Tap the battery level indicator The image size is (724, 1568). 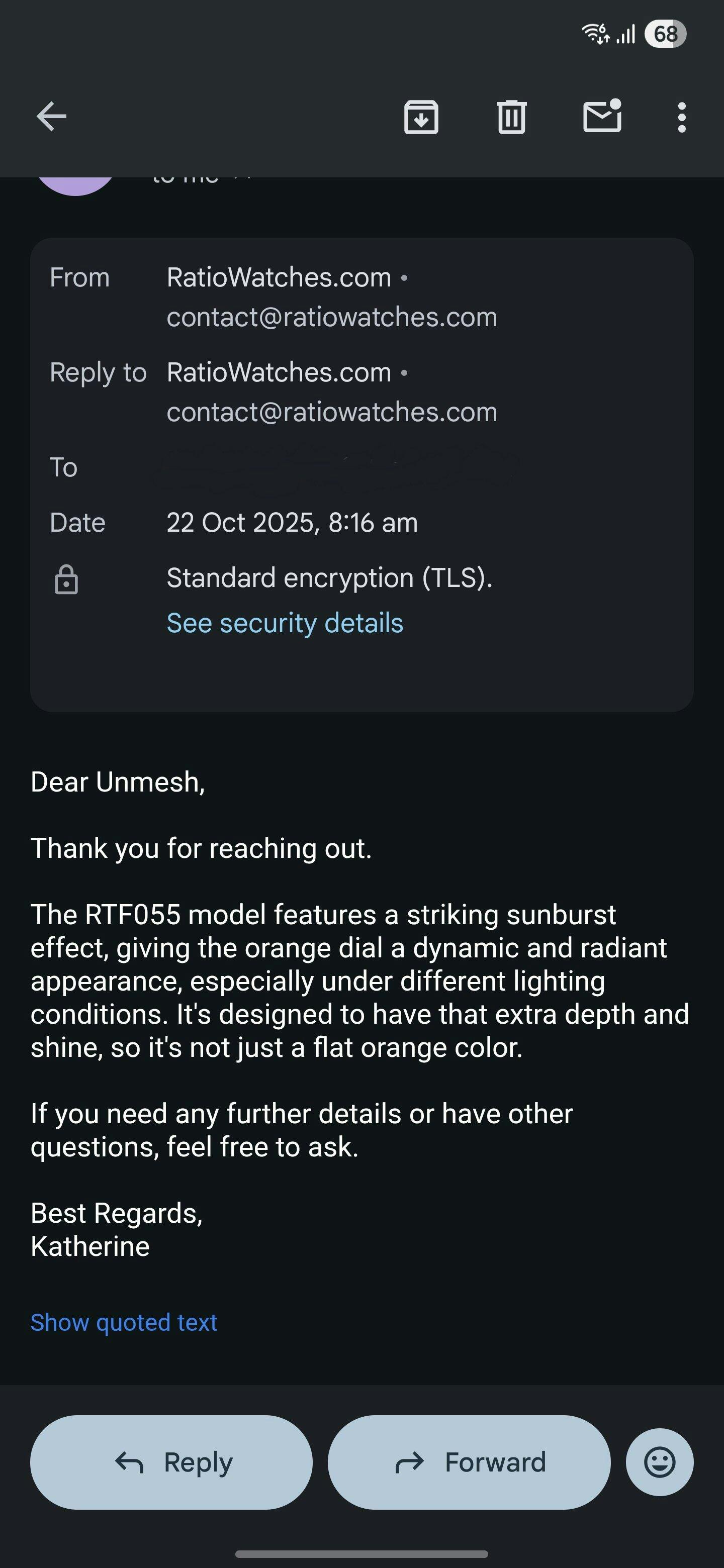[665, 34]
